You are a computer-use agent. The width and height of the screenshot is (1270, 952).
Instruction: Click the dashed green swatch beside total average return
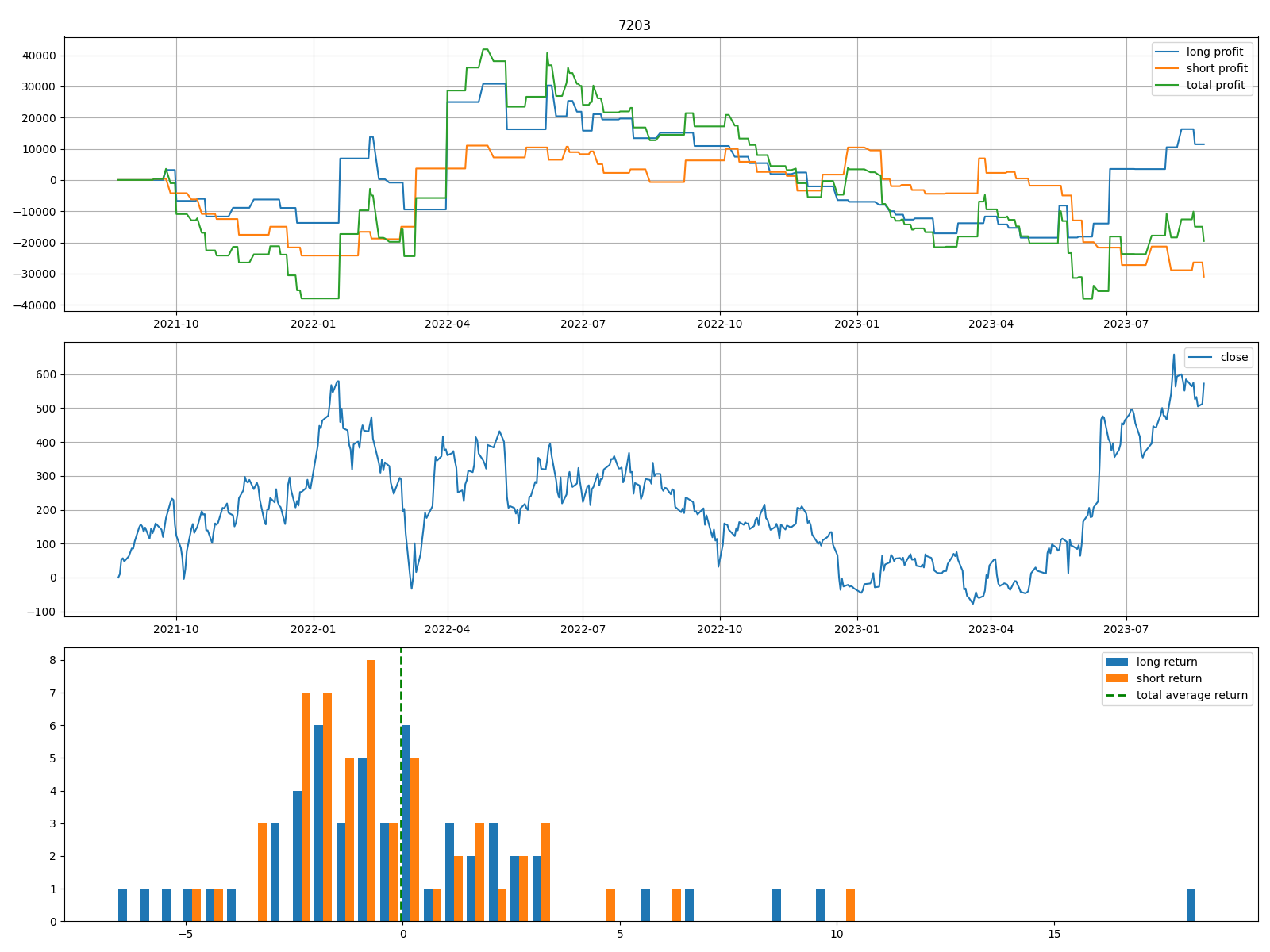tap(1117, 695)
